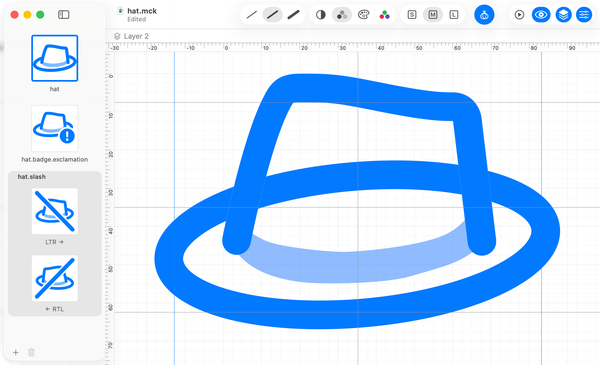This screenshot has height=365, width=600.
Task: Select hat.badge.exclamation symbol thumbnail
Action: pyautogui.click(x=55, y=129)
